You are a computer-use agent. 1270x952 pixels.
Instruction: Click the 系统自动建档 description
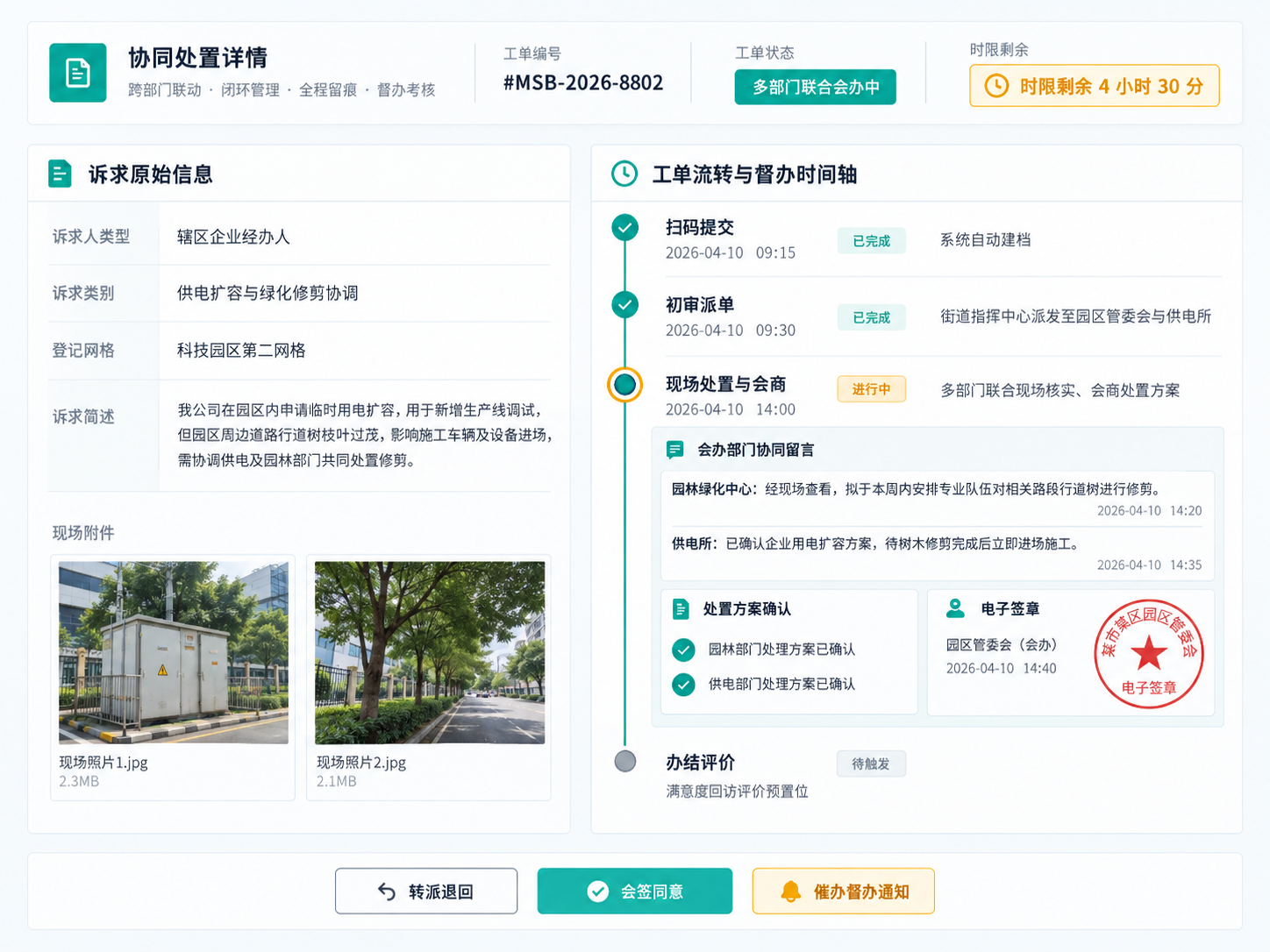pyautogui.click(x=986, y=239)
